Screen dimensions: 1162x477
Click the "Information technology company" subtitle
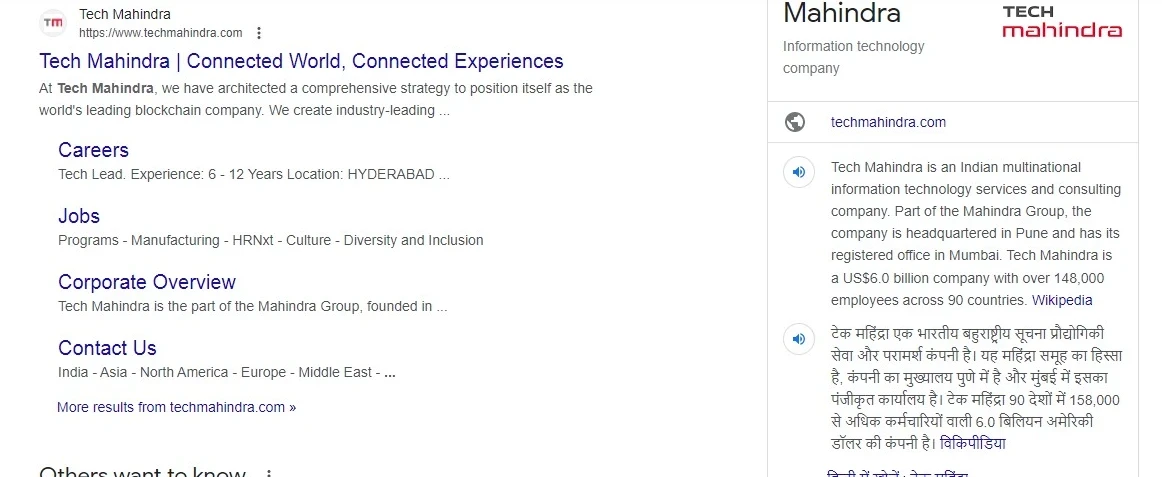click(853, 57)
